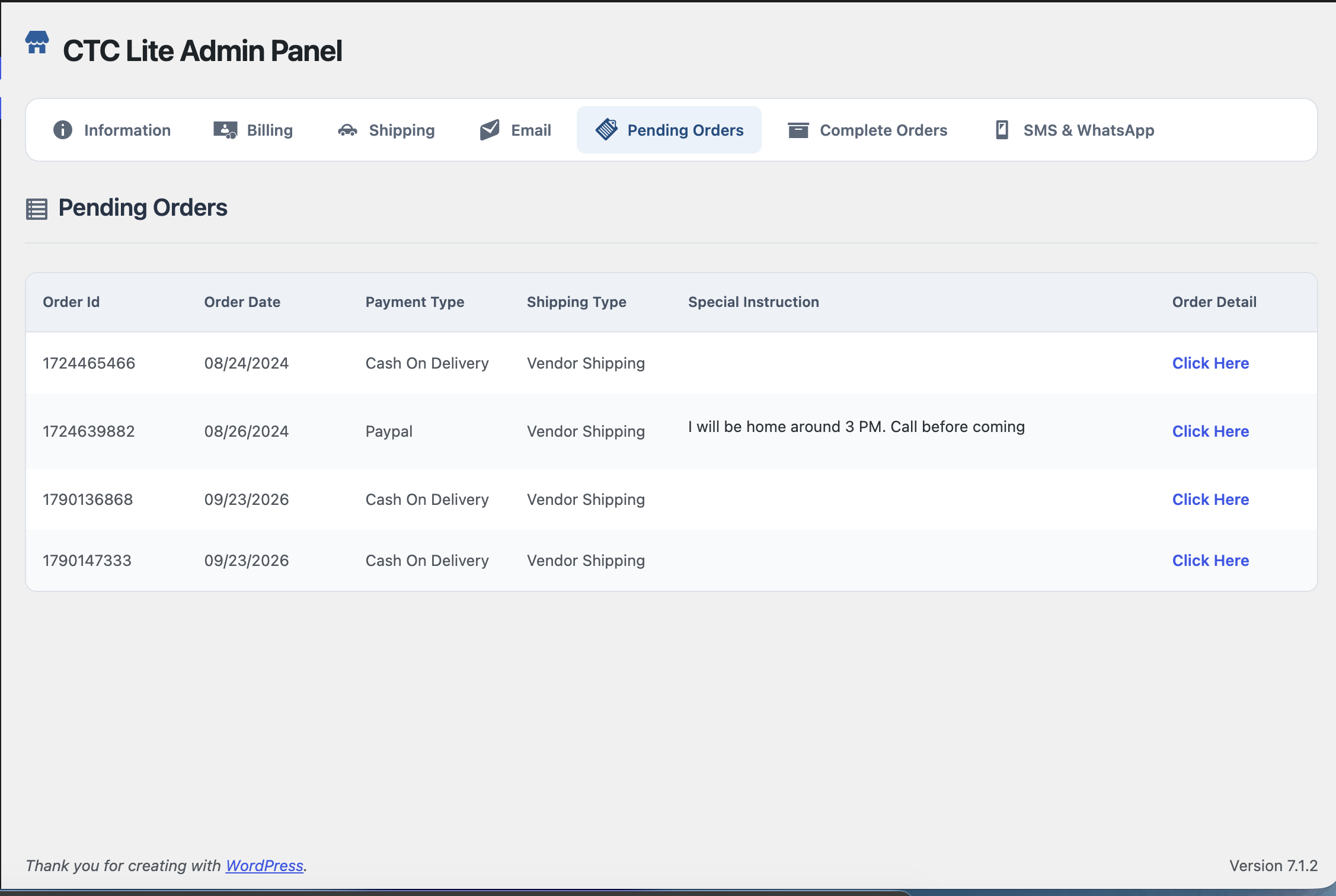The image size is (1336, 896).
Task: Click the store icon beside CTC Lite Admin Panel
Action: pyautogui.click(x=37, y=43)
